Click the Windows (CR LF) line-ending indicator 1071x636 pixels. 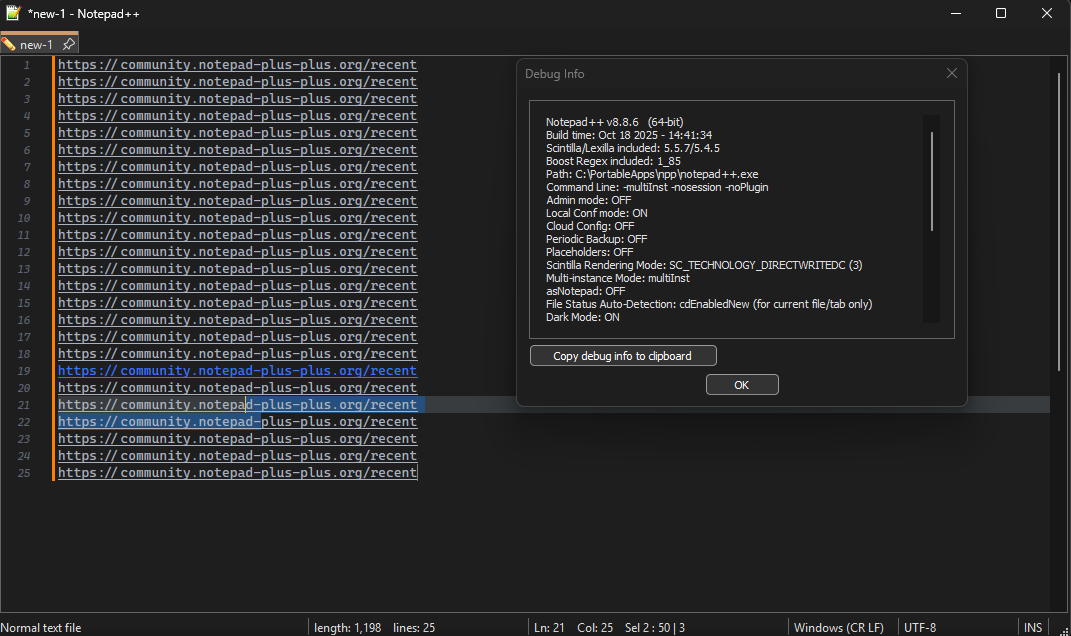click(x=839, y=627)
